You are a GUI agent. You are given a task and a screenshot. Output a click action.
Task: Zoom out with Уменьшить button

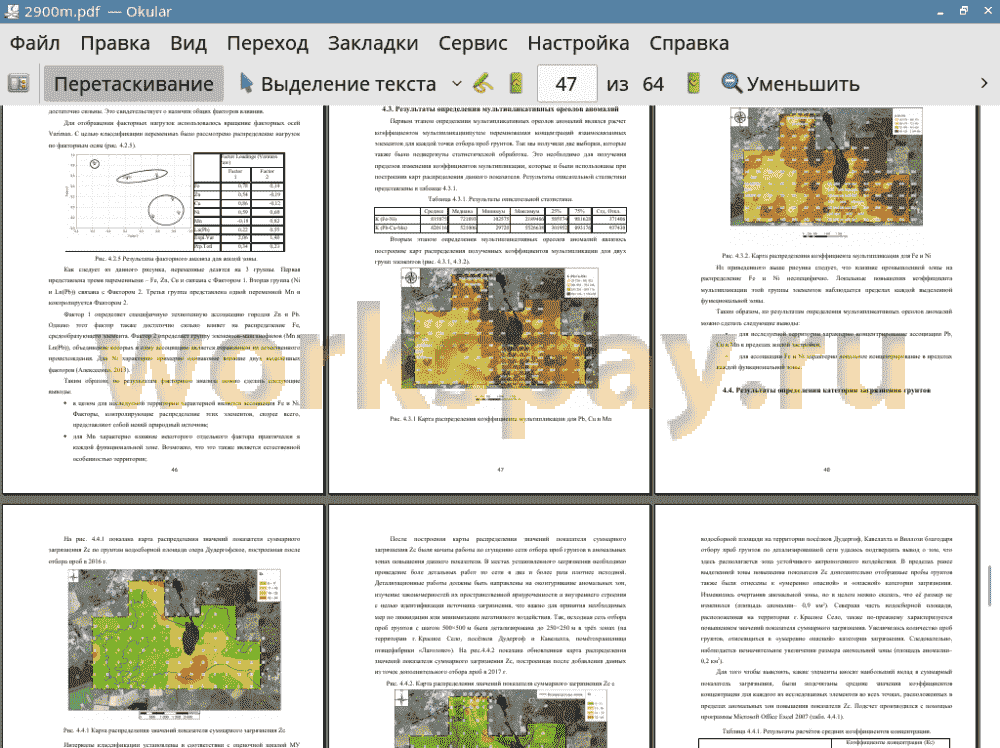pyautogui.click(x=790, y=84)
